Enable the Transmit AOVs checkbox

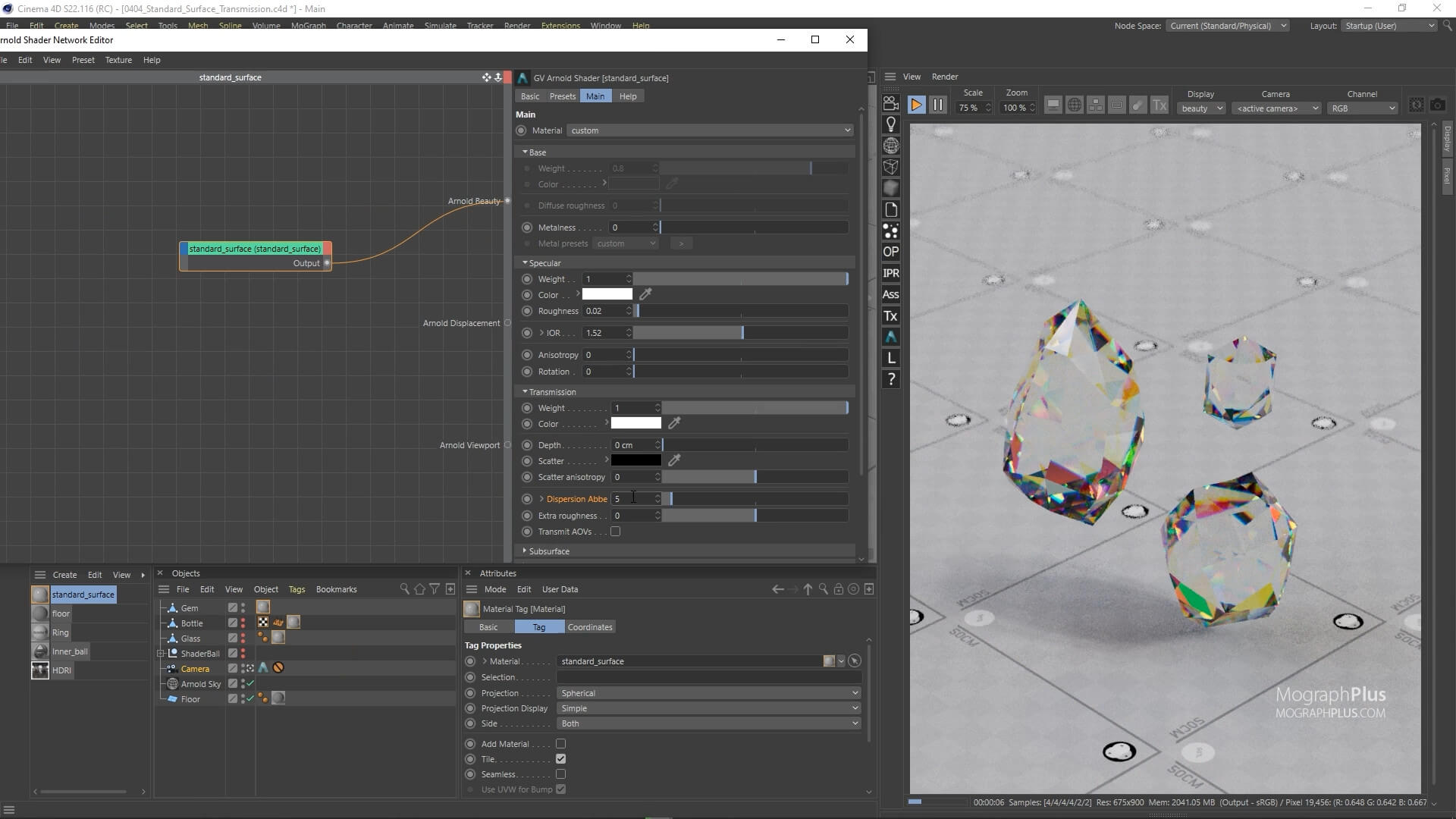[616, 532]
